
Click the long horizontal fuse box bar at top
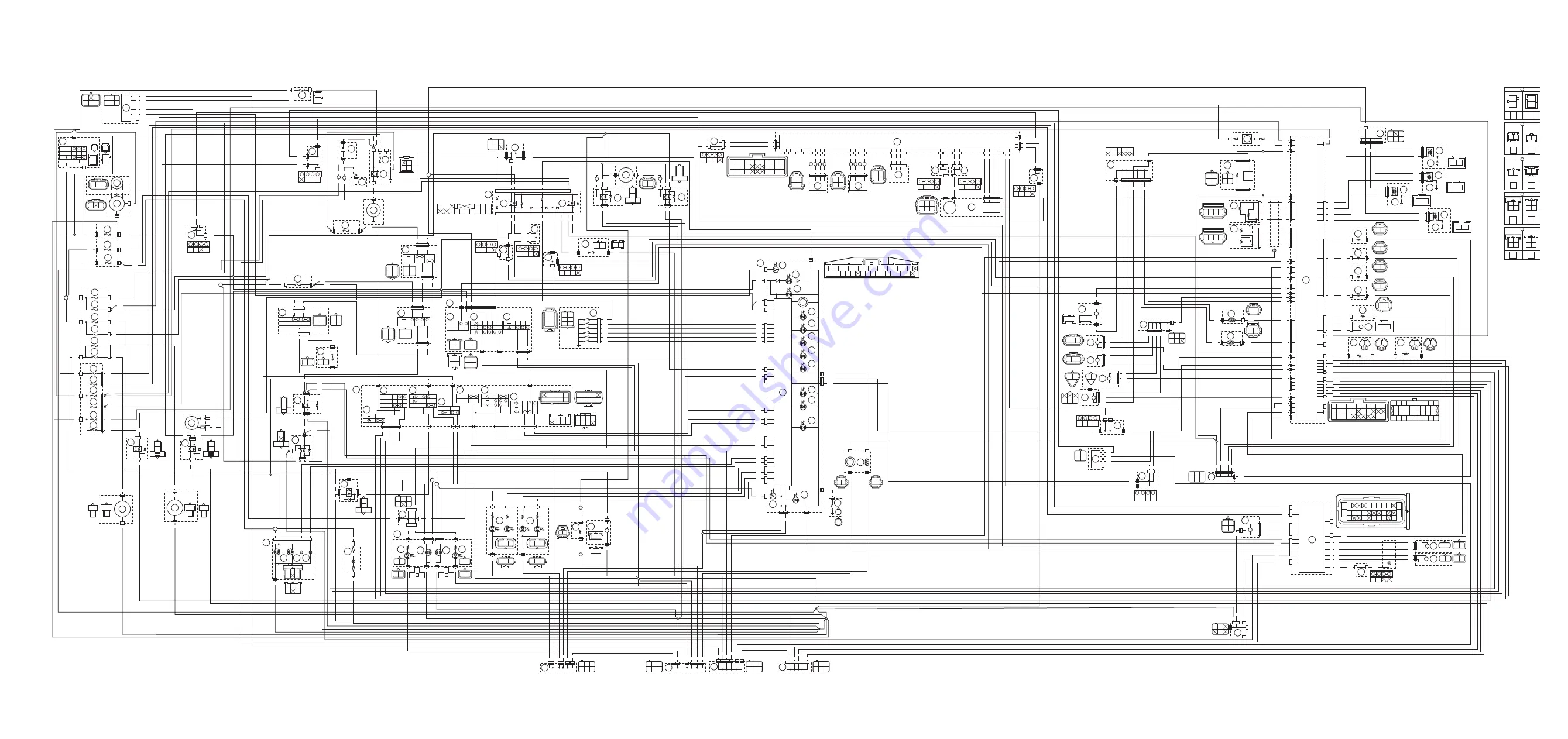(897, 142)
